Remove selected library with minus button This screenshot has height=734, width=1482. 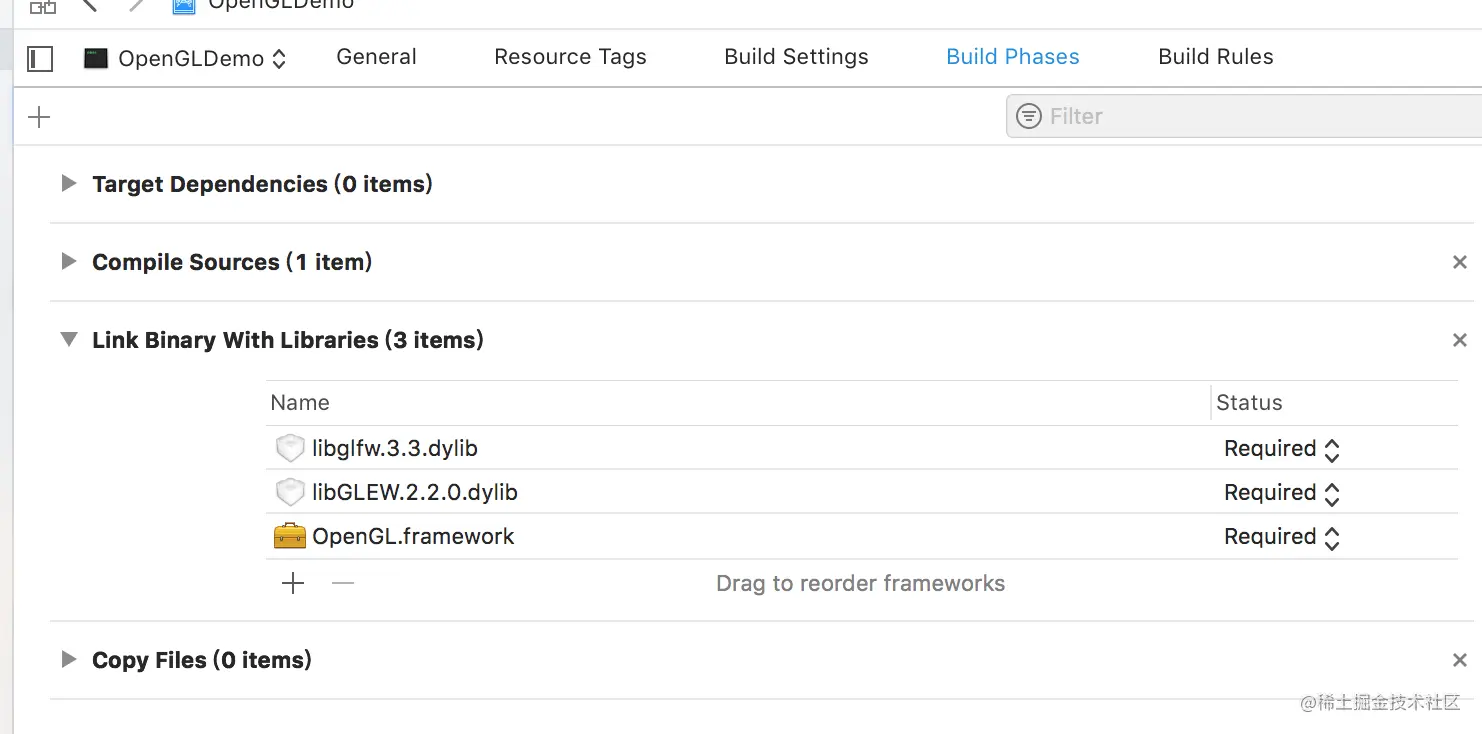[x=343, y=583]
